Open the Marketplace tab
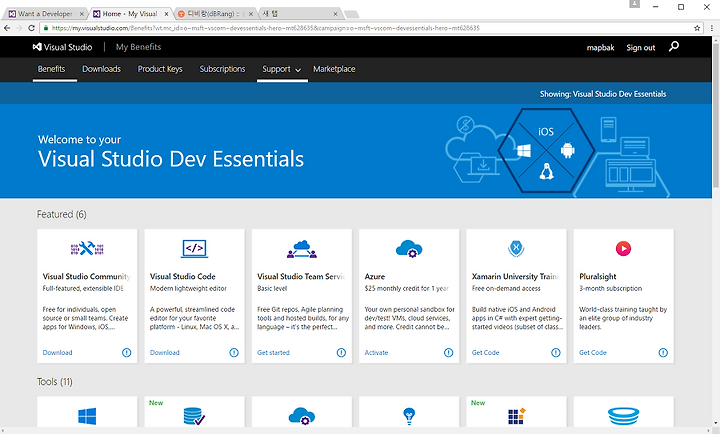Screen dimensions: 720x434 point(334,69)
